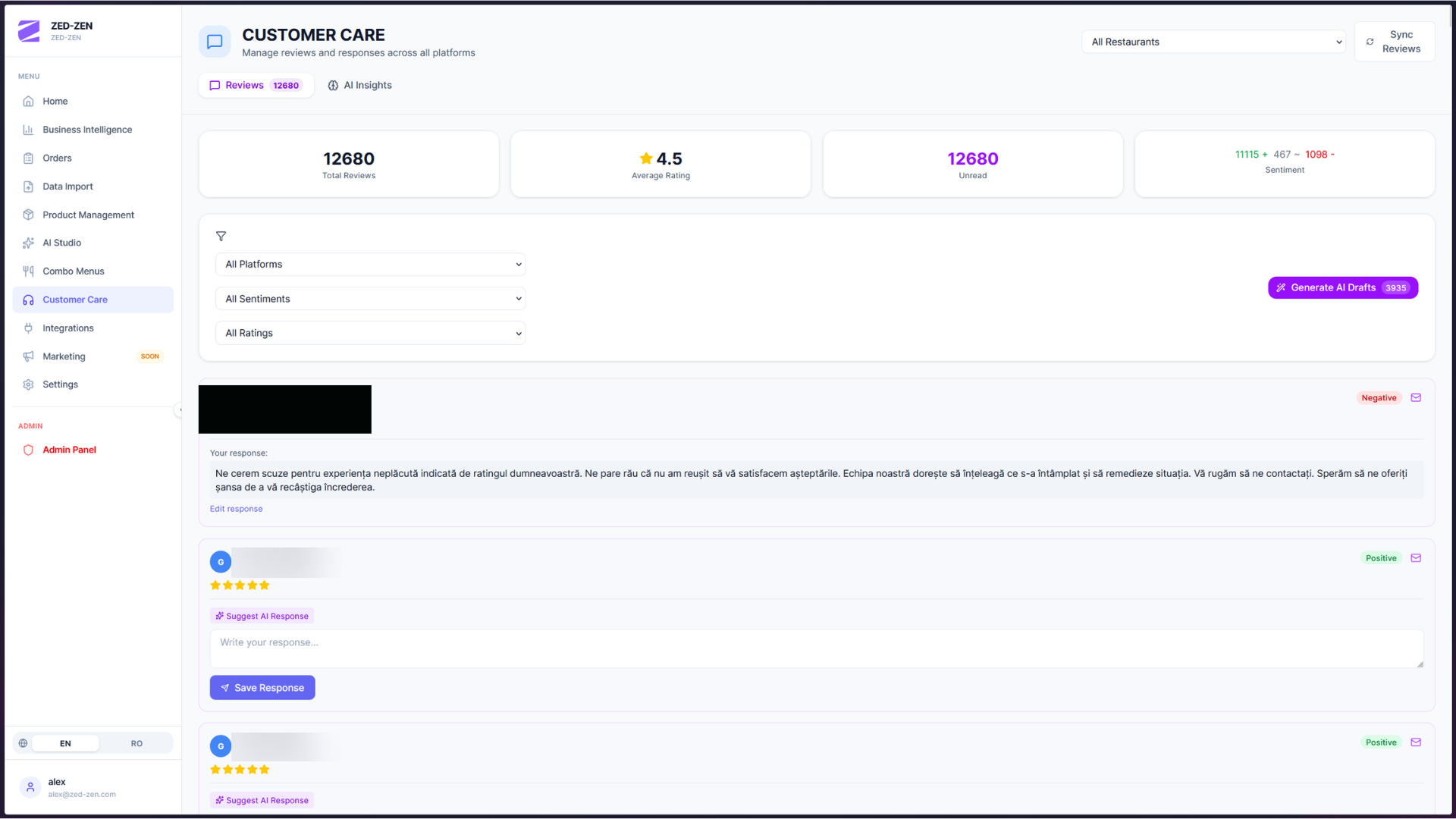Click the AI Studio sparkle icon
The image size is (1456, 819).
tap(28, 243)
